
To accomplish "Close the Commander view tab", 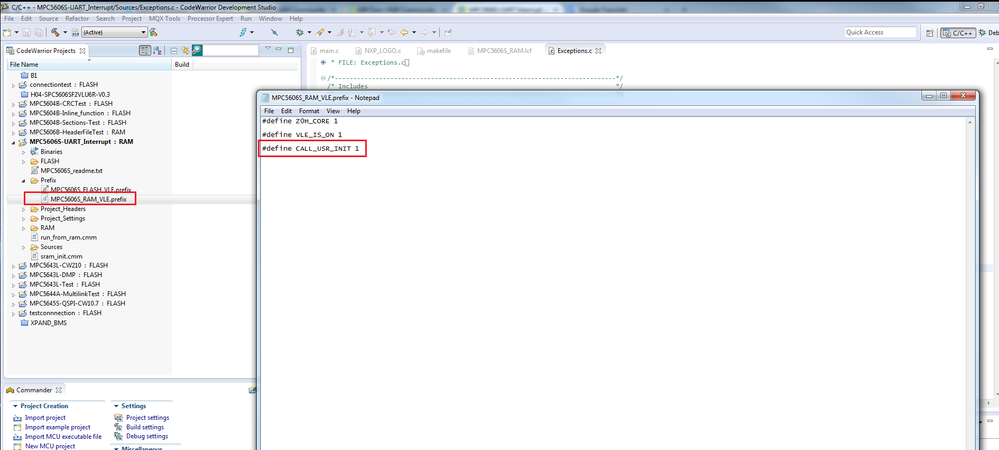I will (59, 389).
